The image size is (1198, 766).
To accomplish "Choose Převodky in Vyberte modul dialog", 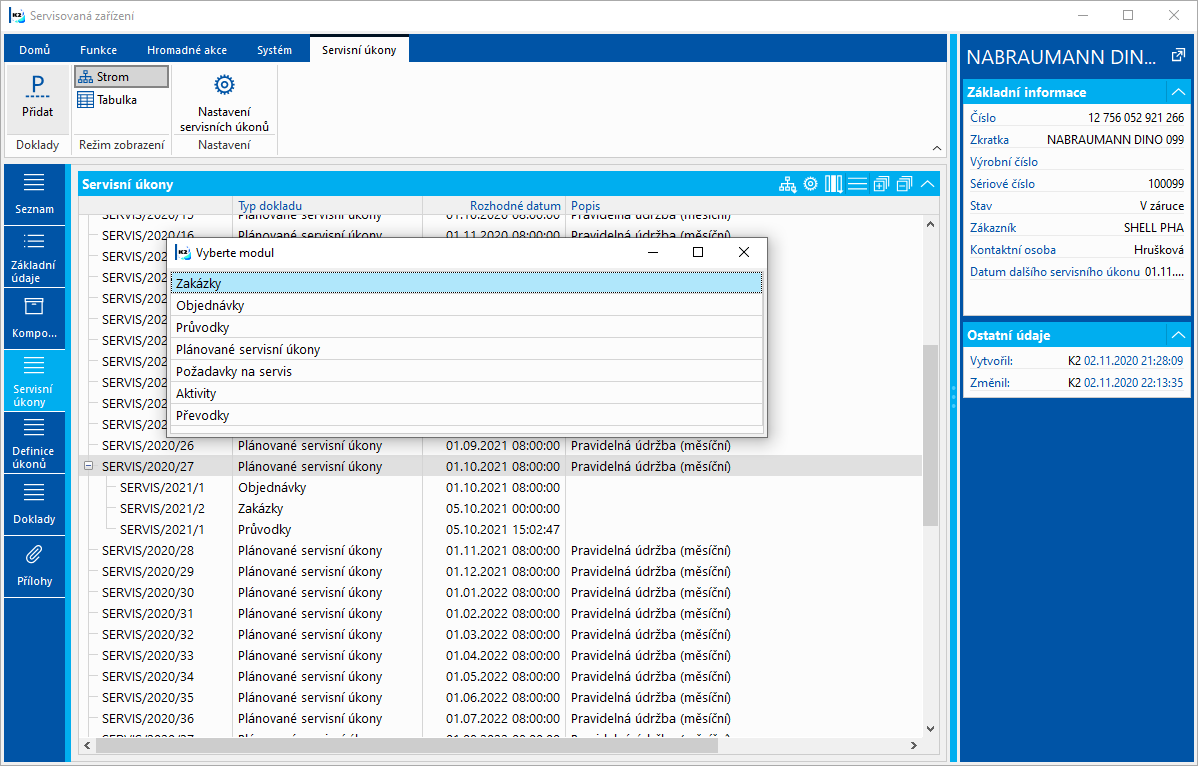I will (466, 416).
